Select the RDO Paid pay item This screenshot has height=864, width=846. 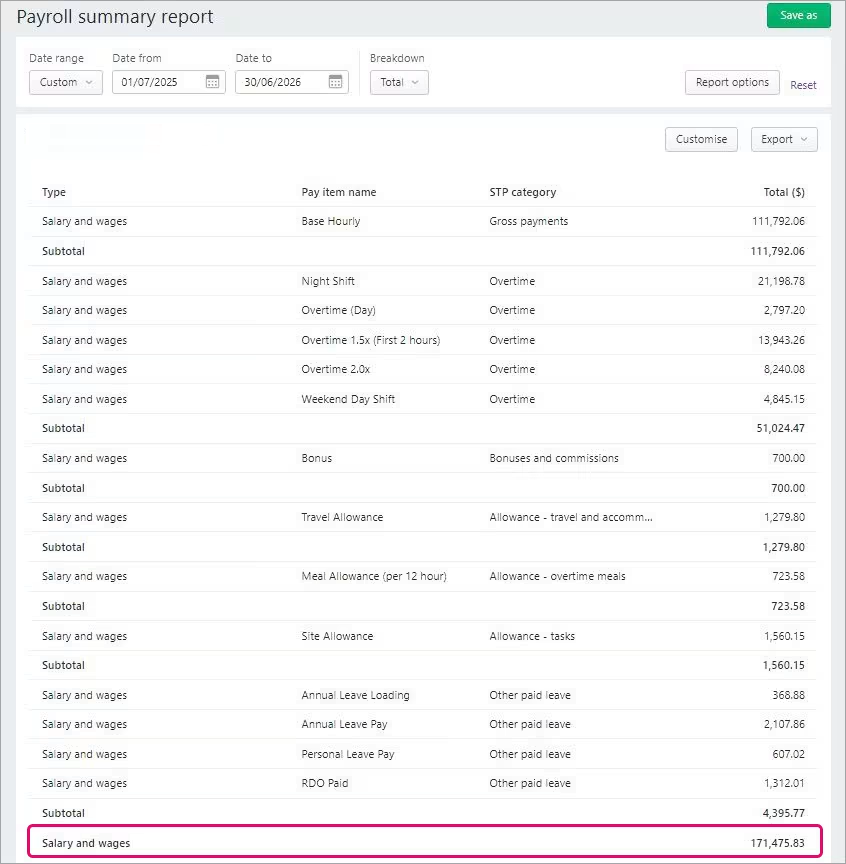pyautogui.click(x=325, y=784)
